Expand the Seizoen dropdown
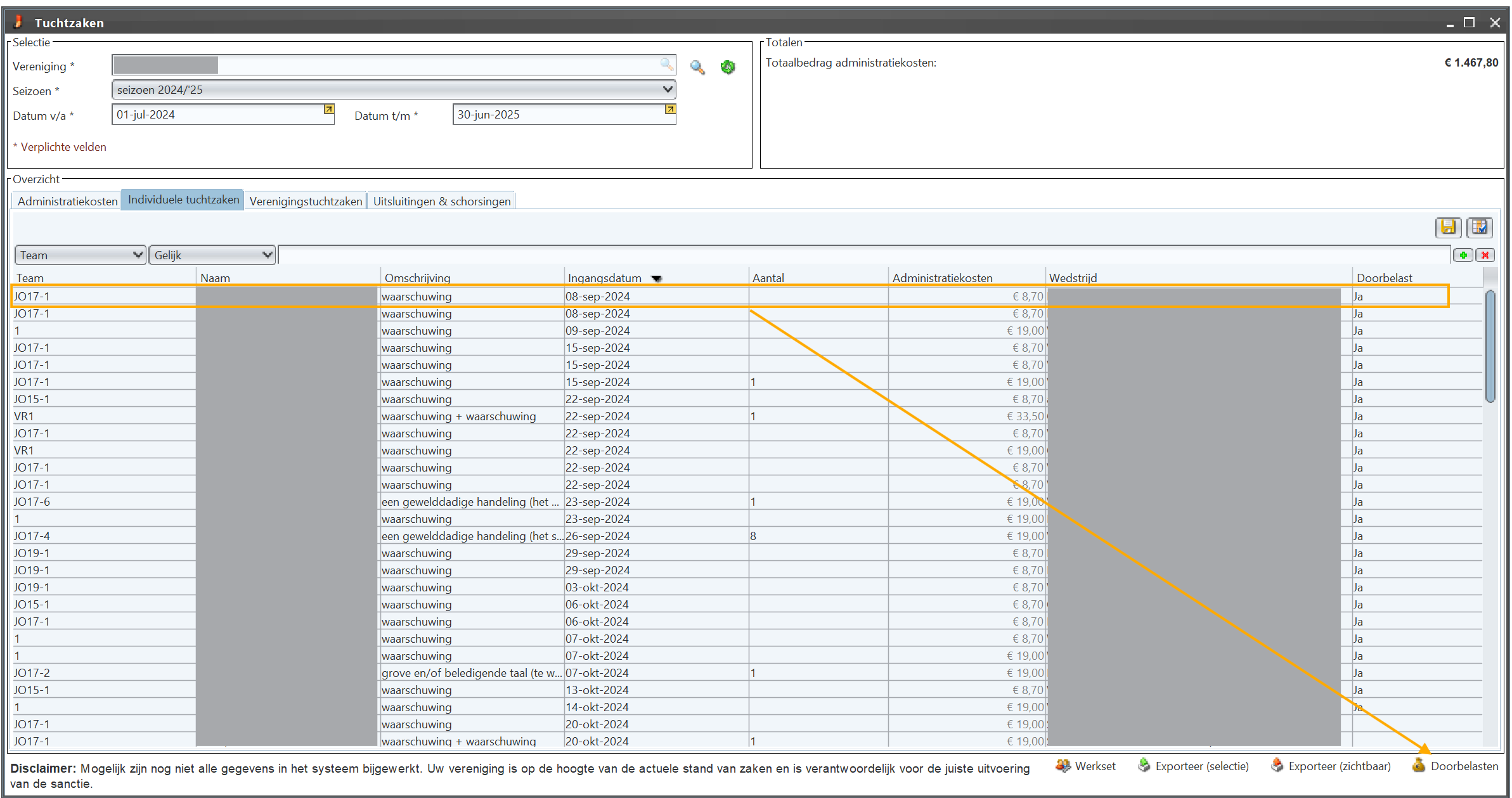 pyautogui.click(x=667, y=89)
